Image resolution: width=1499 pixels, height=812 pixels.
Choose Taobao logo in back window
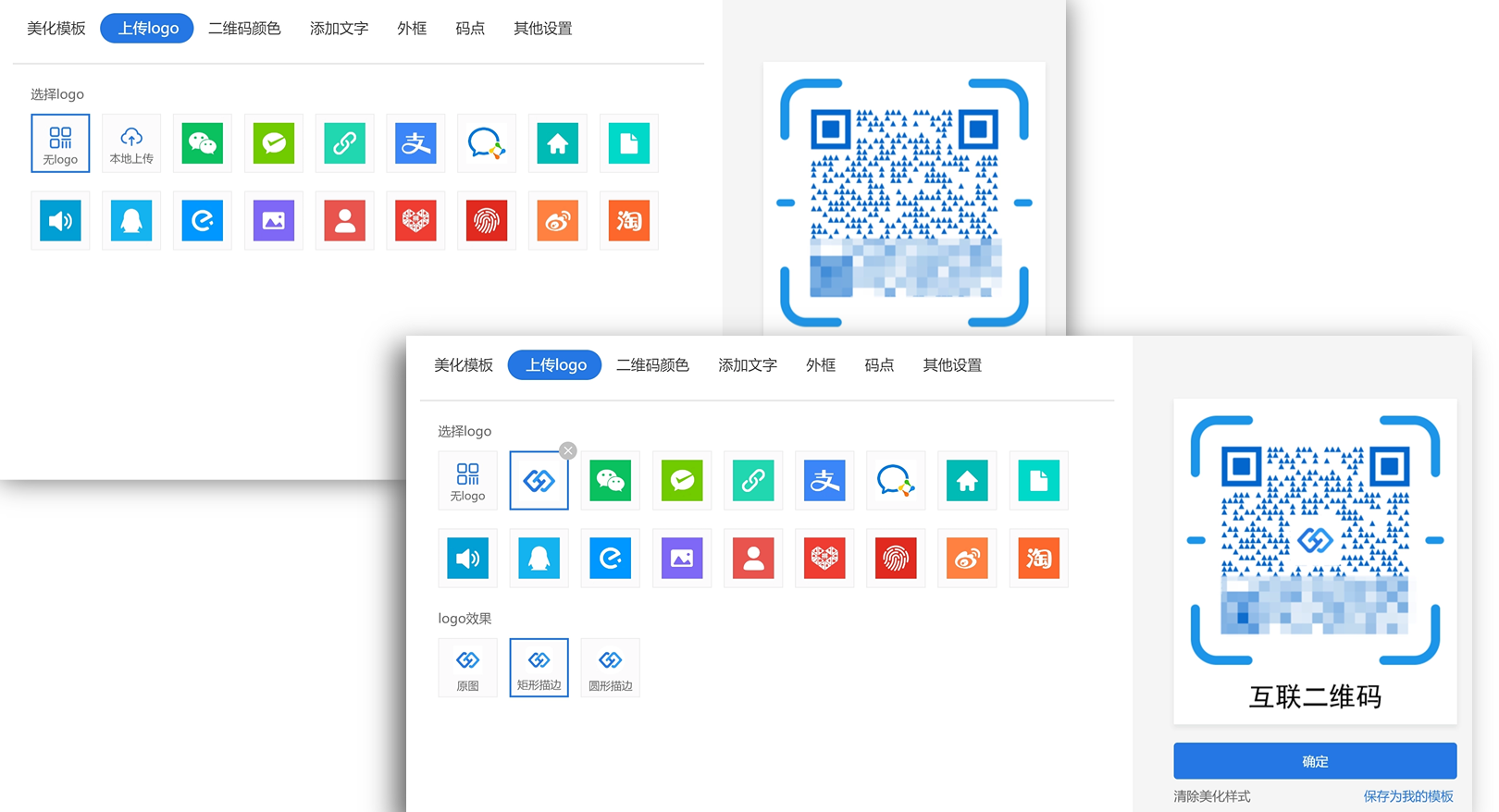pyautogui.click(x=629, y=221)
